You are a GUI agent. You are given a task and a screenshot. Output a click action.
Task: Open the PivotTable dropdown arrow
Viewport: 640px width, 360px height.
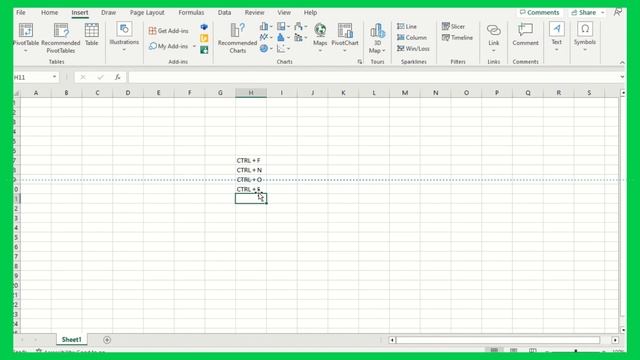26,51
